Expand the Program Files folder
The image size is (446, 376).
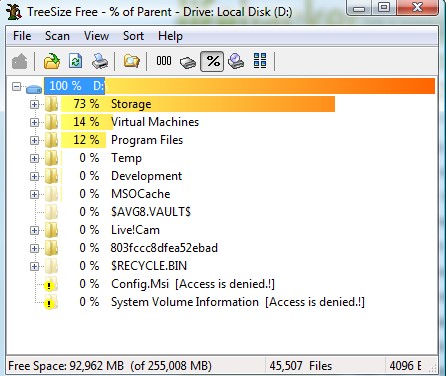pyautogui.click(x=34, y=140)
